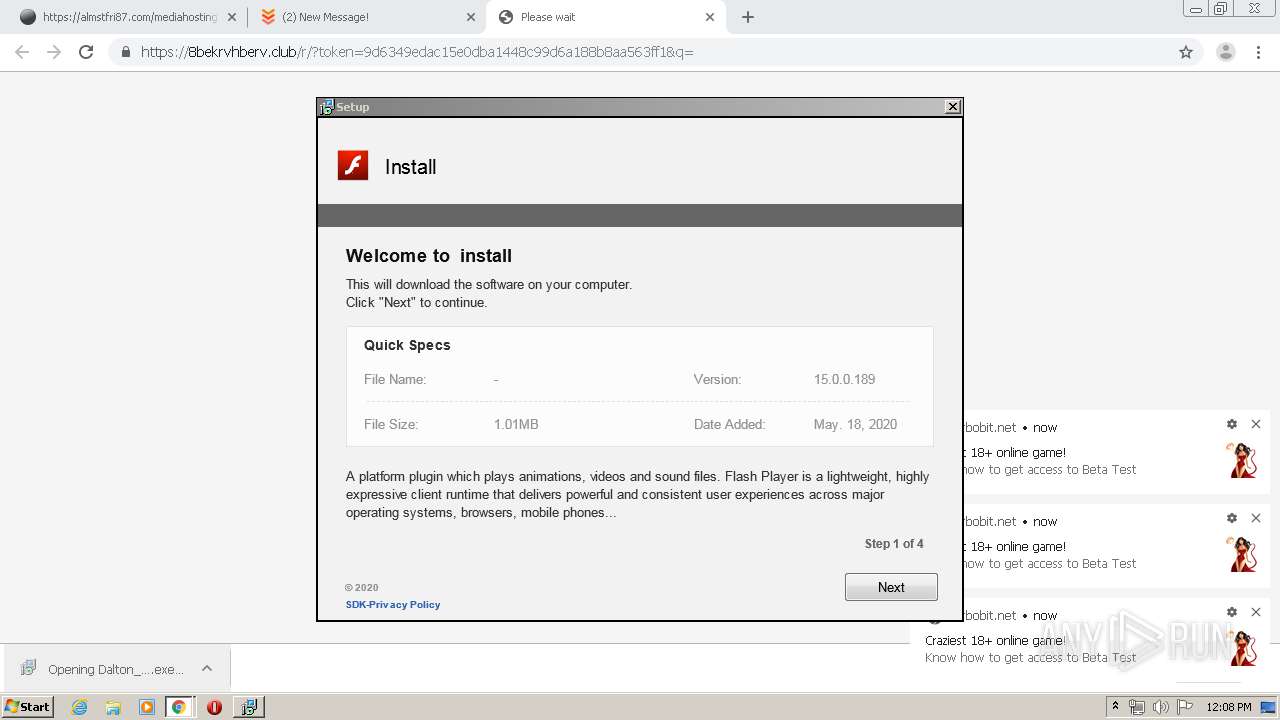1280x720 pixels.
Task: Close the "Please wait" tab
Action: coord(710,17)
